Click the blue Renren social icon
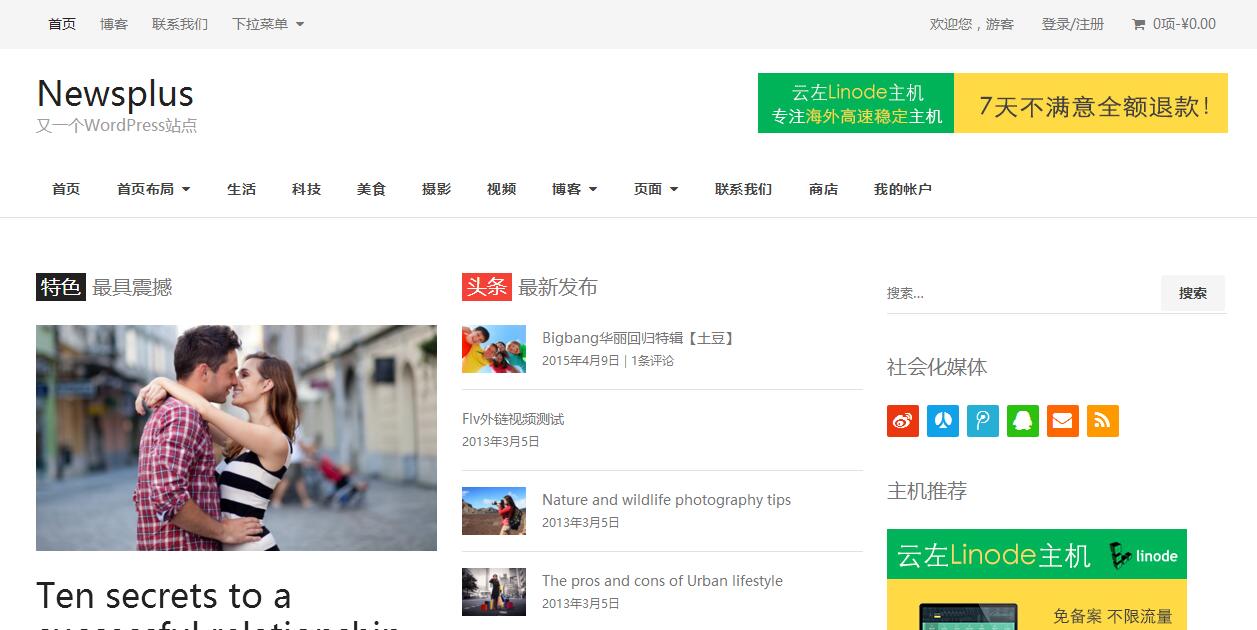The width and height of the screenshot is (1257, 630). pyautogui.click(x=943, y=421)
